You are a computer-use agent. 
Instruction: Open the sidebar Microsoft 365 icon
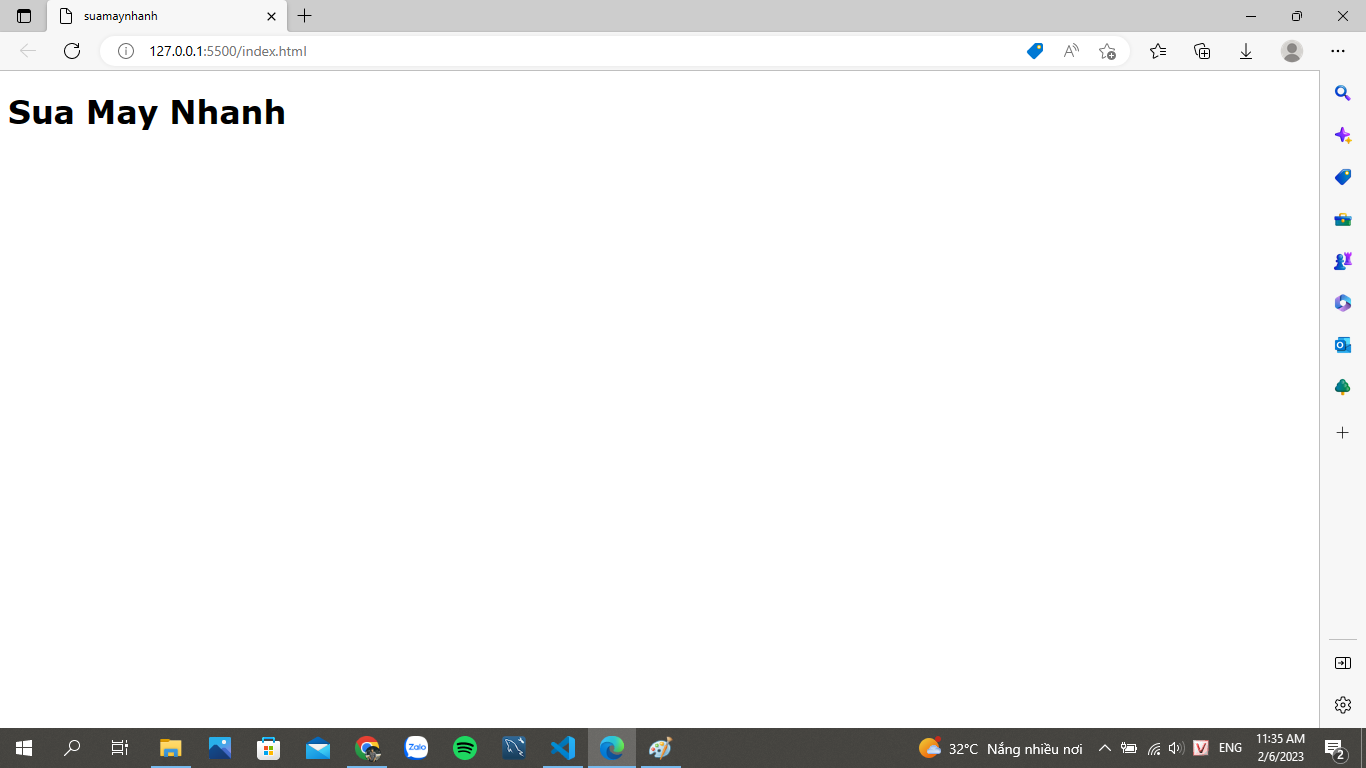coord(1343,303)
